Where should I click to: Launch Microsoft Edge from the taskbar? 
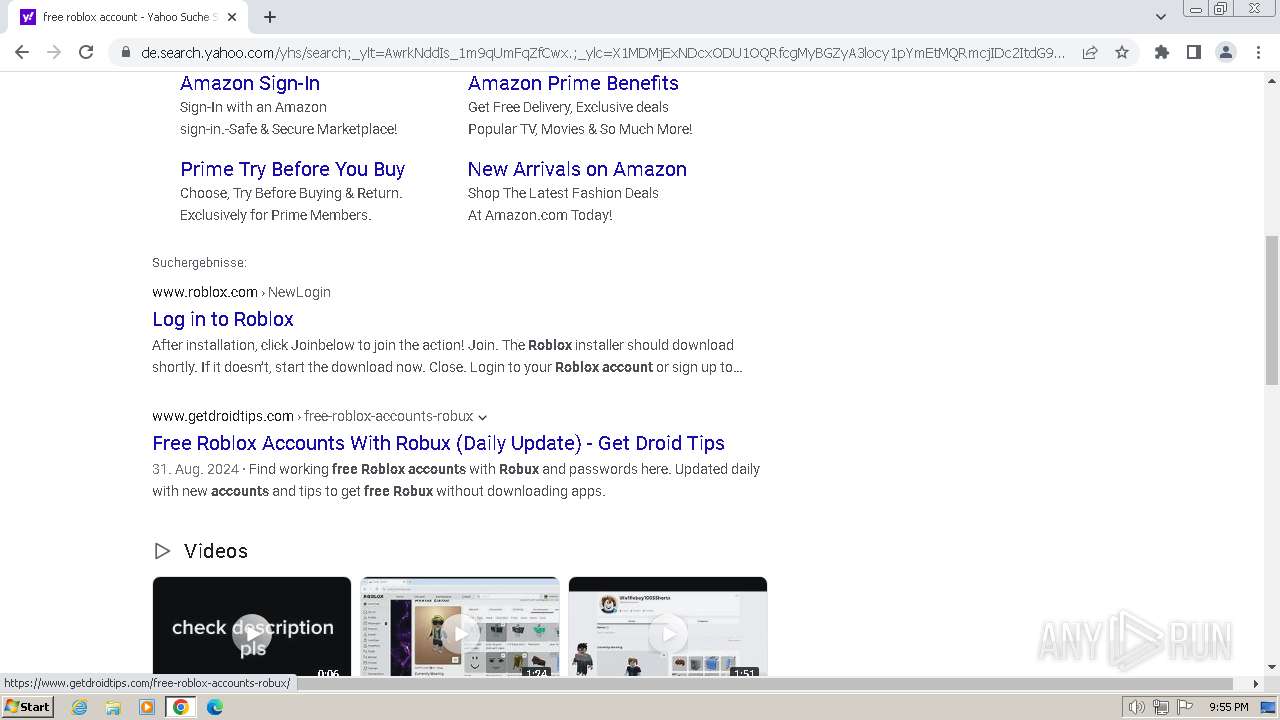pyautogui.click(x=215, y=707)
